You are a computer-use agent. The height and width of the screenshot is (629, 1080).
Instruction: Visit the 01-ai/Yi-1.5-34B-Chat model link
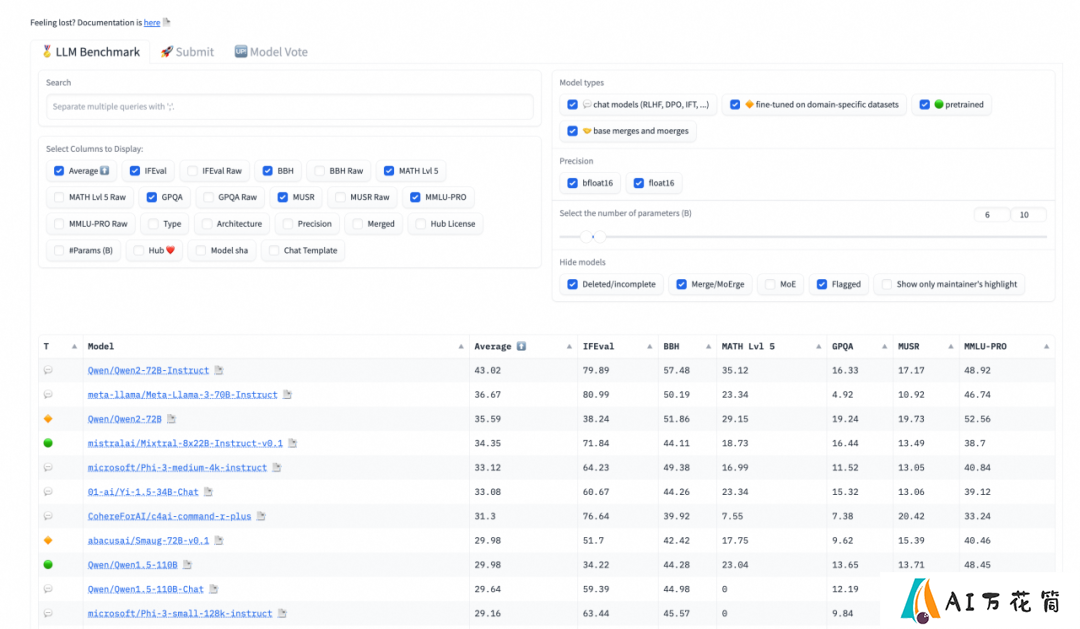tap(143, 492)
